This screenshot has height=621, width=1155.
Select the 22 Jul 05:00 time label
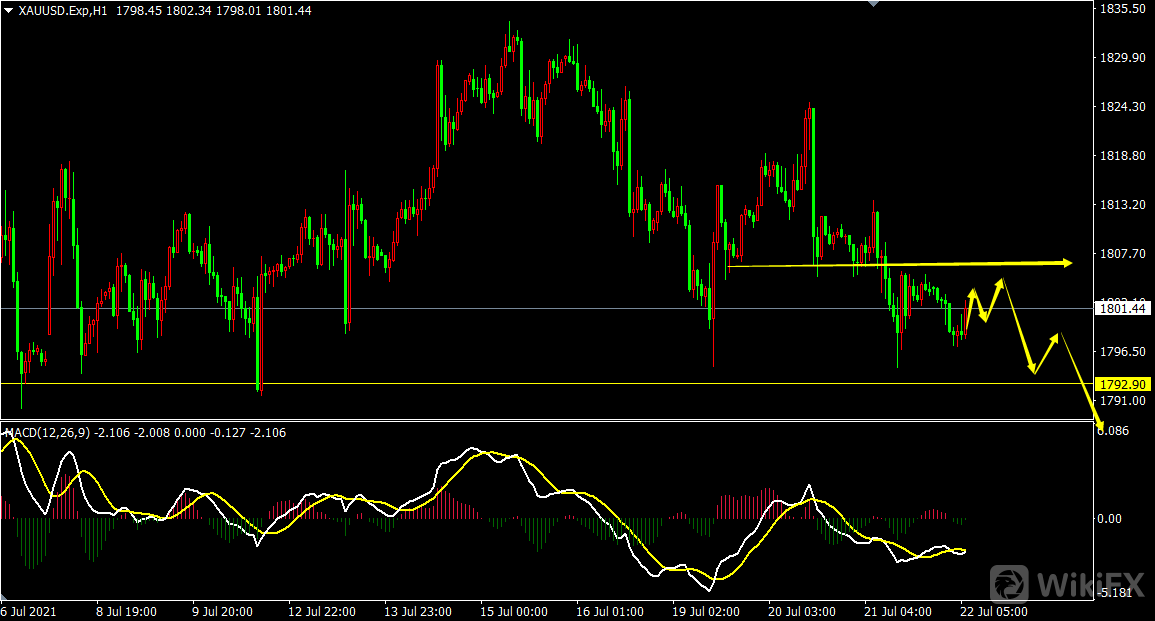coord(995,611)
